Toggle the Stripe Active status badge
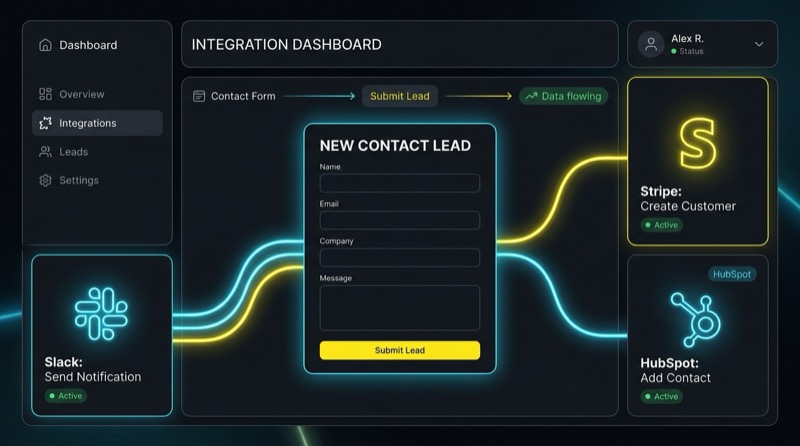This screenshot has height=446, width=800. (x=662, y=225)
